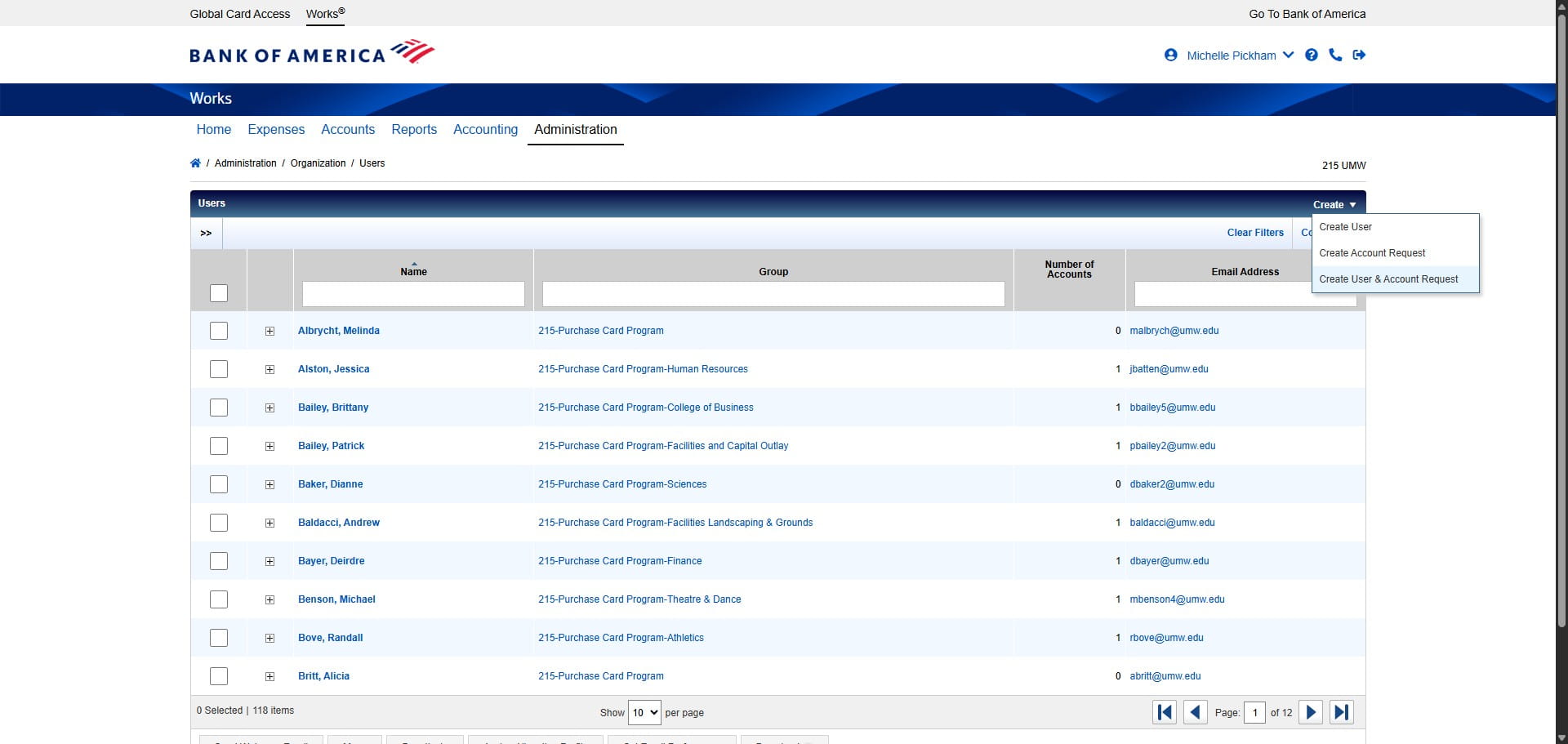
Task: Open the email link jbatten@umw.edu
Action: pos(1169,369)
